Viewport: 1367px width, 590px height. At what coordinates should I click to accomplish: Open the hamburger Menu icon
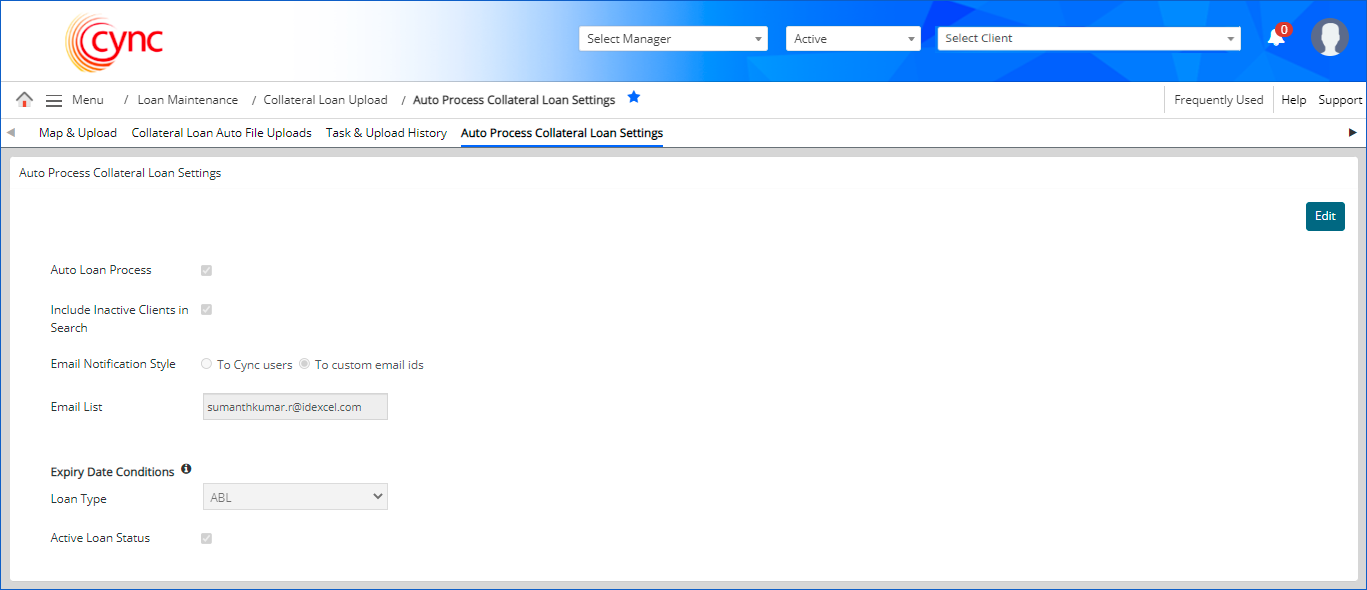pyautogui.click(x=54, y=100)
